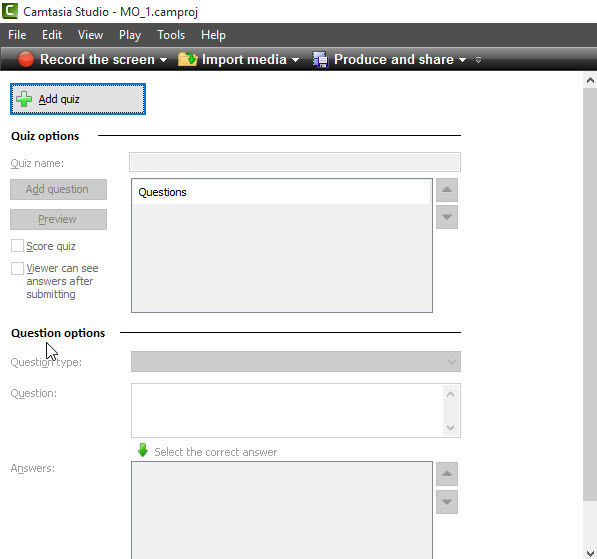Click in the Quiz name field

pyautogui.click(x=295, y=162)
